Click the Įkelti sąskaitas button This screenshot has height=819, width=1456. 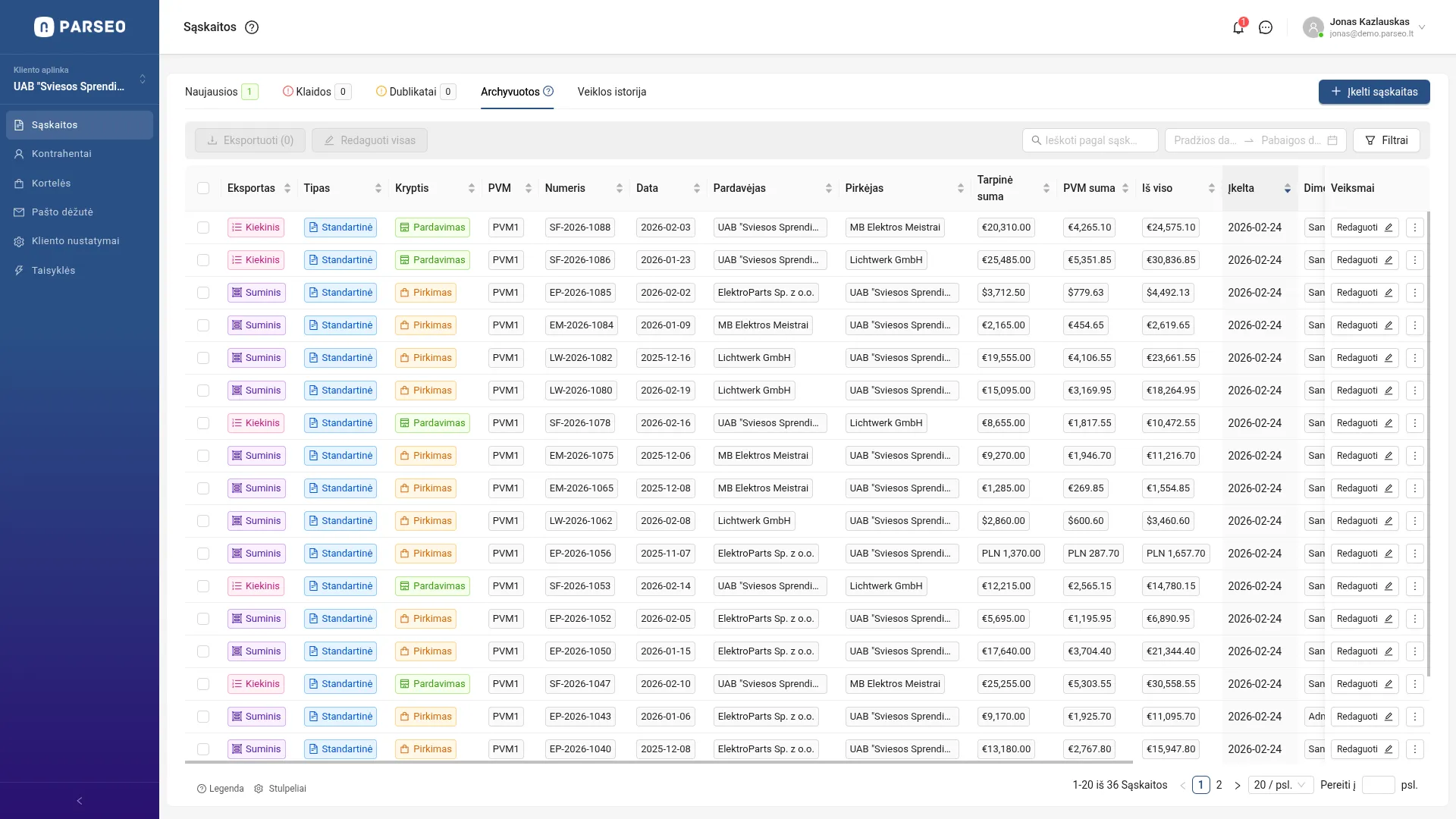tap(1373, 92)
